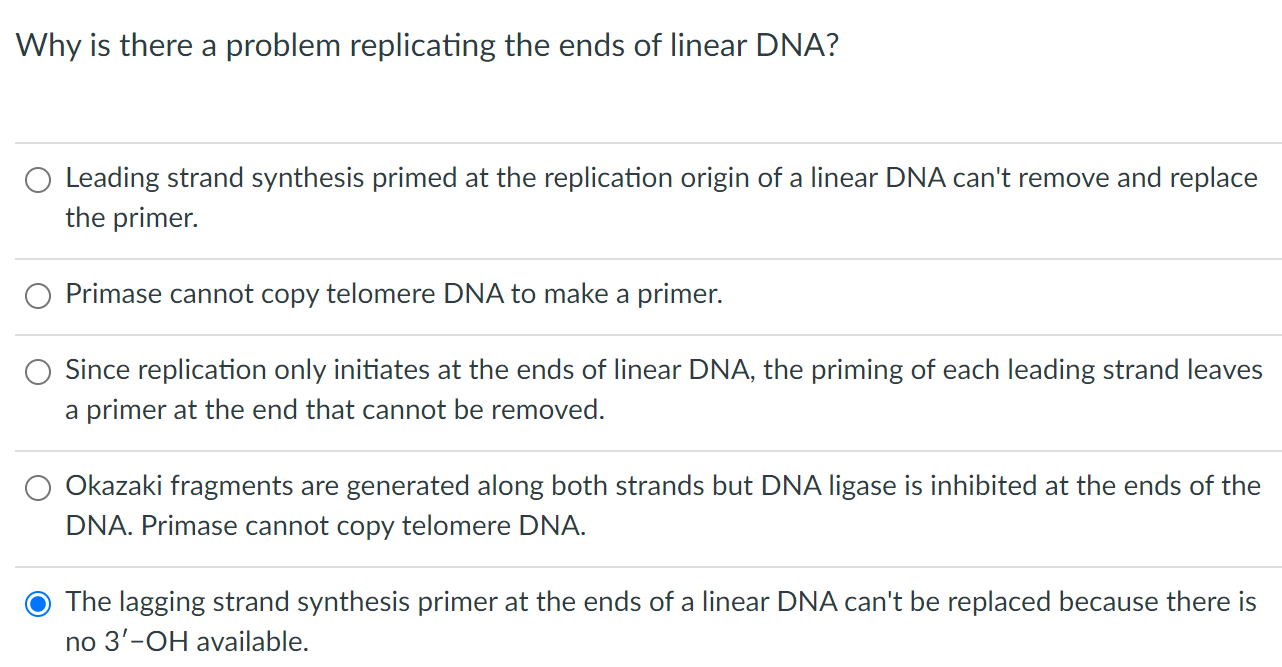Select the option about replication initiating at ends
Image resolution: width=1282 pixels, height=667 pixels.
click(x=37, y=371)
